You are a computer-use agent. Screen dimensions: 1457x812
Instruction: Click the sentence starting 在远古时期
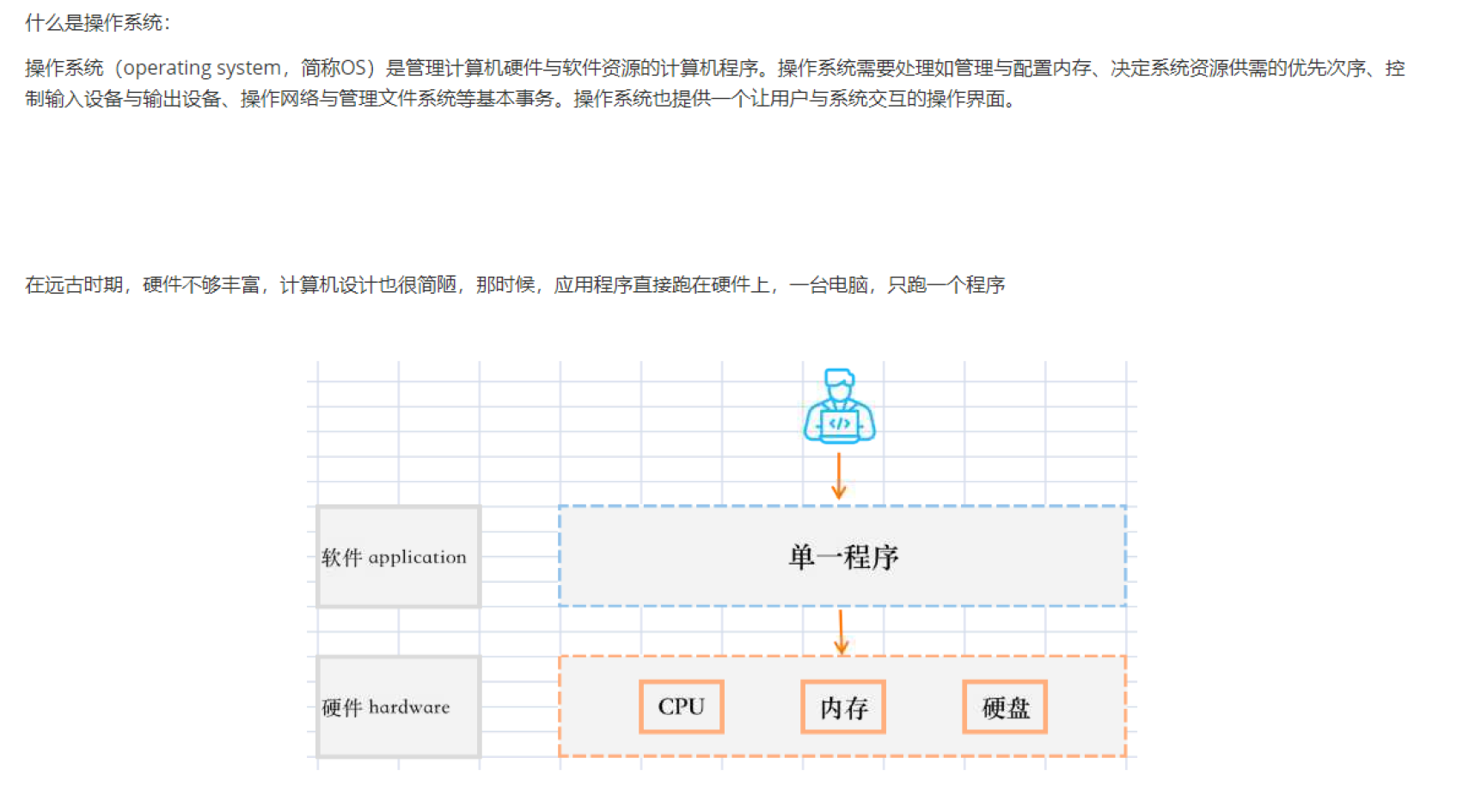point(515,284)
